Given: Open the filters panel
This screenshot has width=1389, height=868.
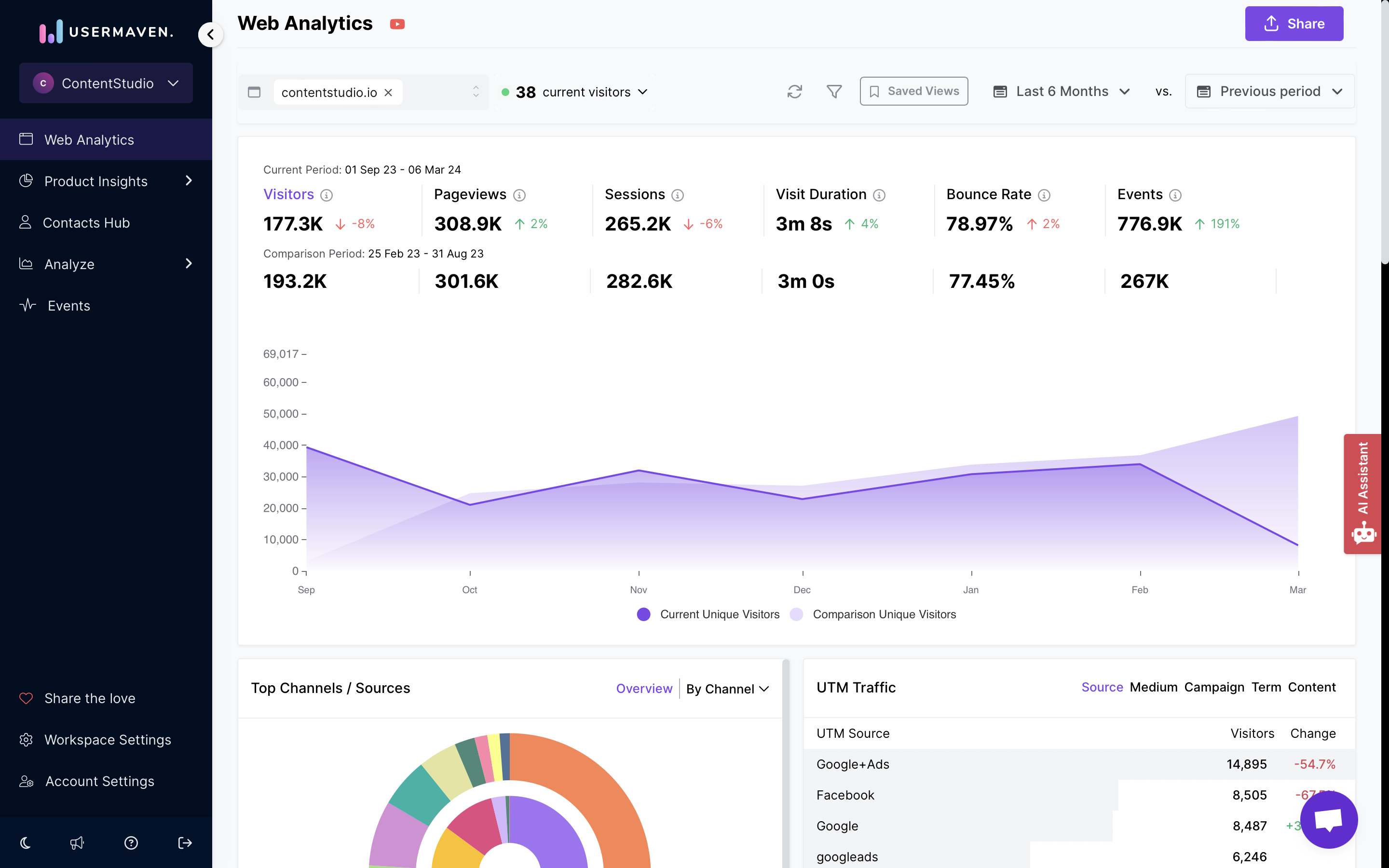Looking at the screenshot, I should (x=834, y=91).
